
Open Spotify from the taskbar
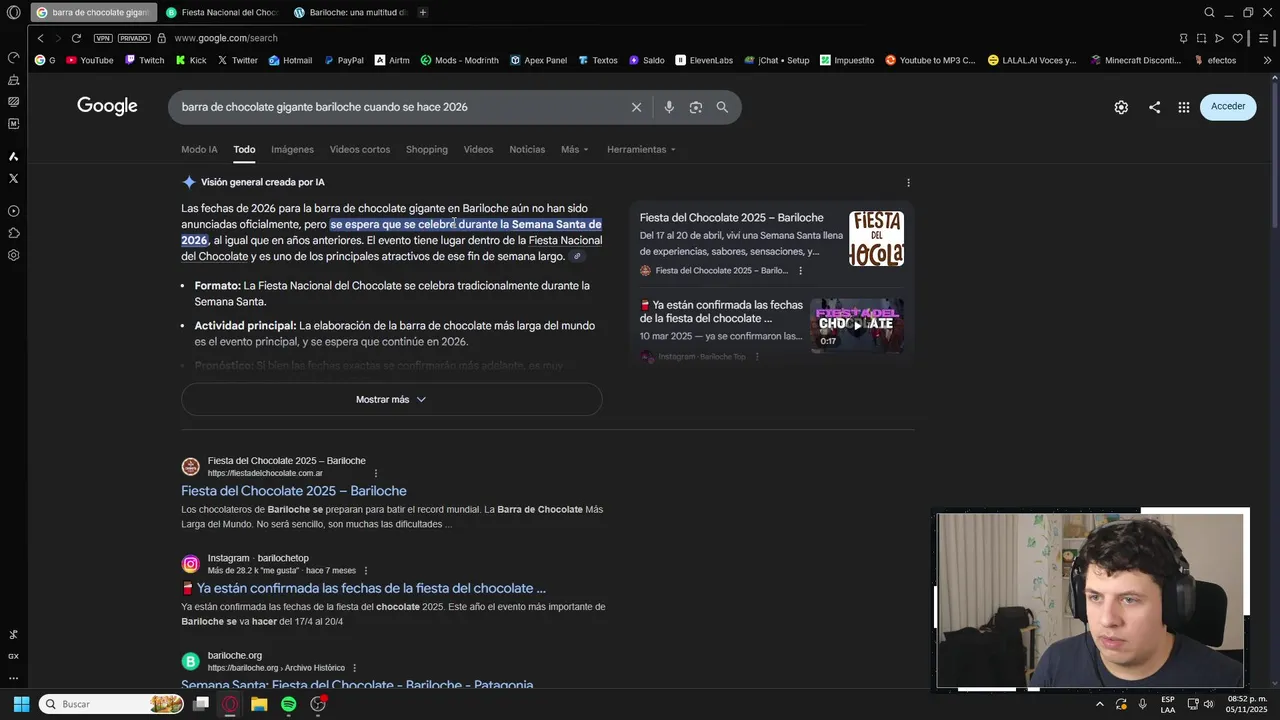[x=288, y=704]
